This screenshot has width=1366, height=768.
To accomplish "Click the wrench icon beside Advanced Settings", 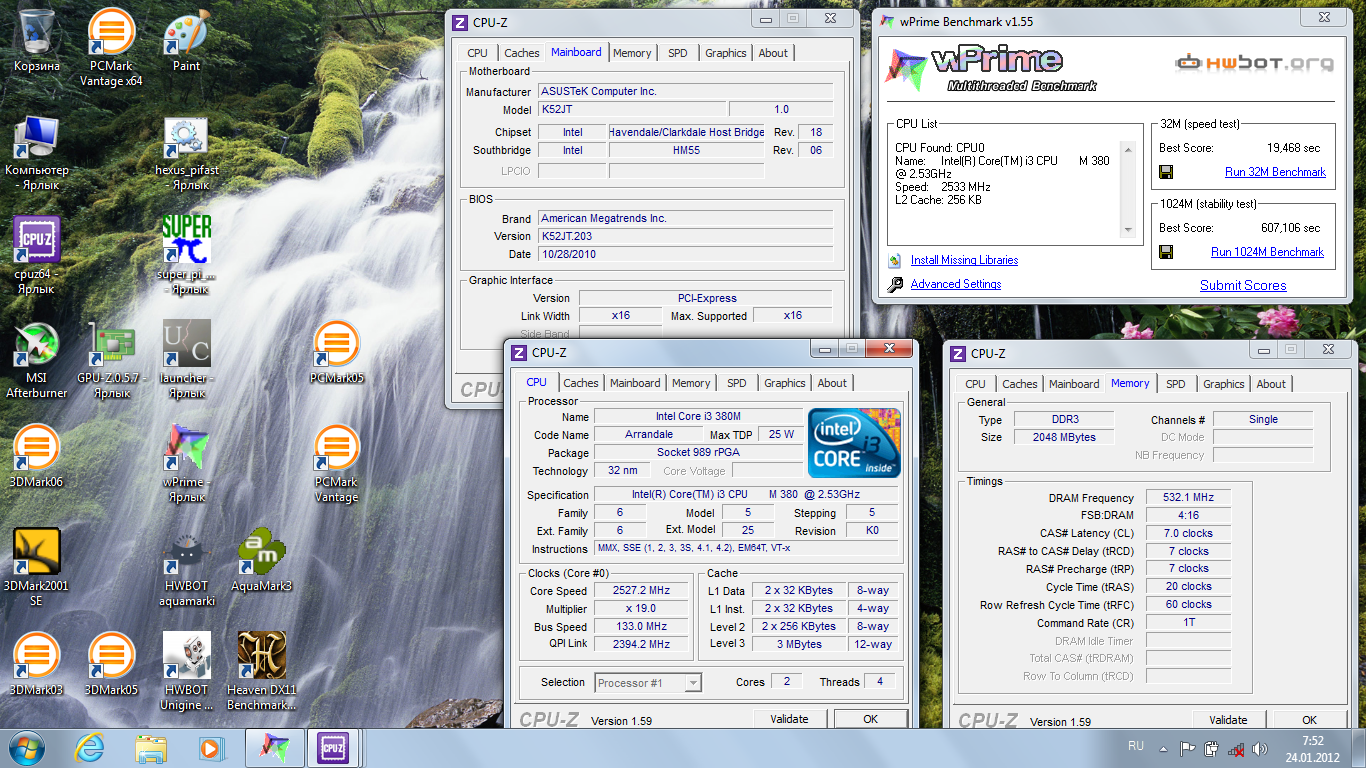I will [895, 284].
